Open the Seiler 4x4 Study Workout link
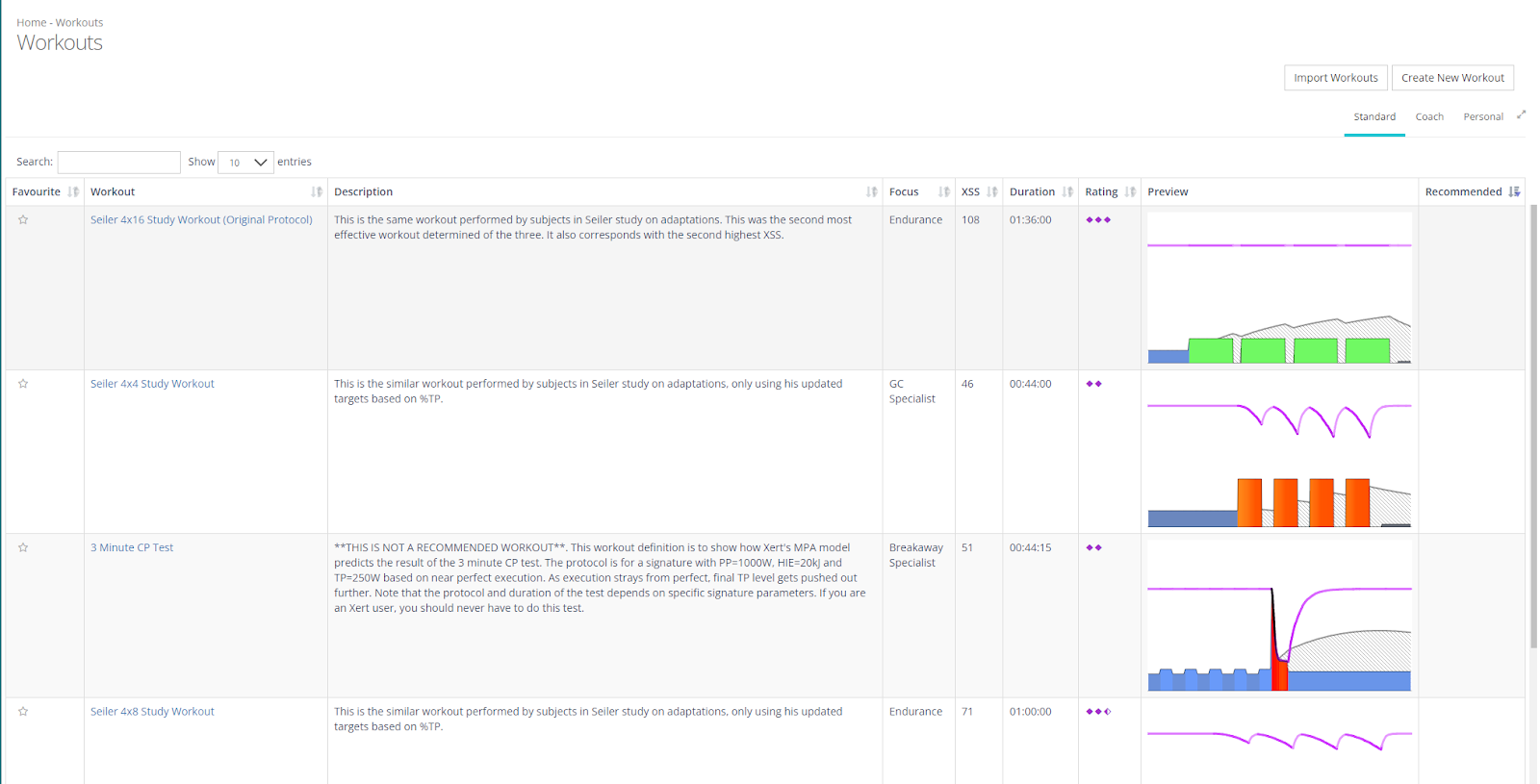Image resolution: width=1540 pixels, height=784 pixels. 152,384
